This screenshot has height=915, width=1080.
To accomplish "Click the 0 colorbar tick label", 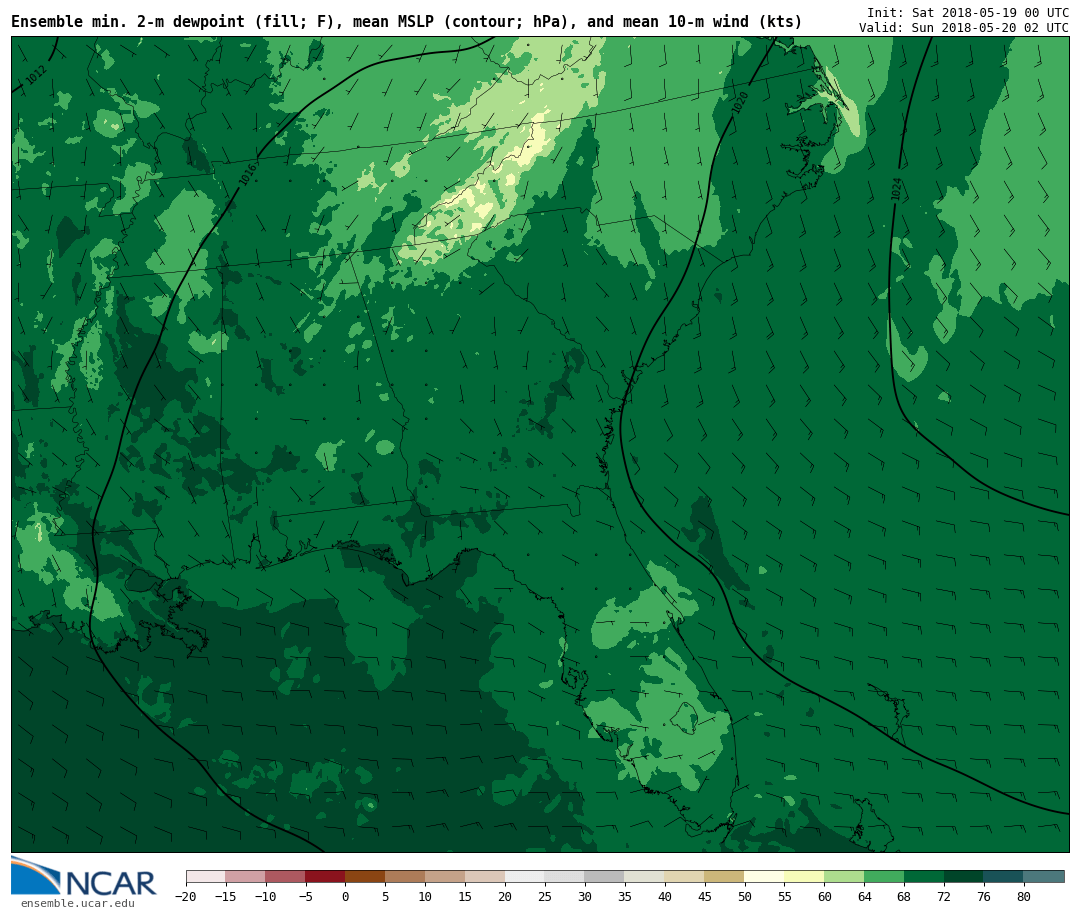I will pos(346,896).
